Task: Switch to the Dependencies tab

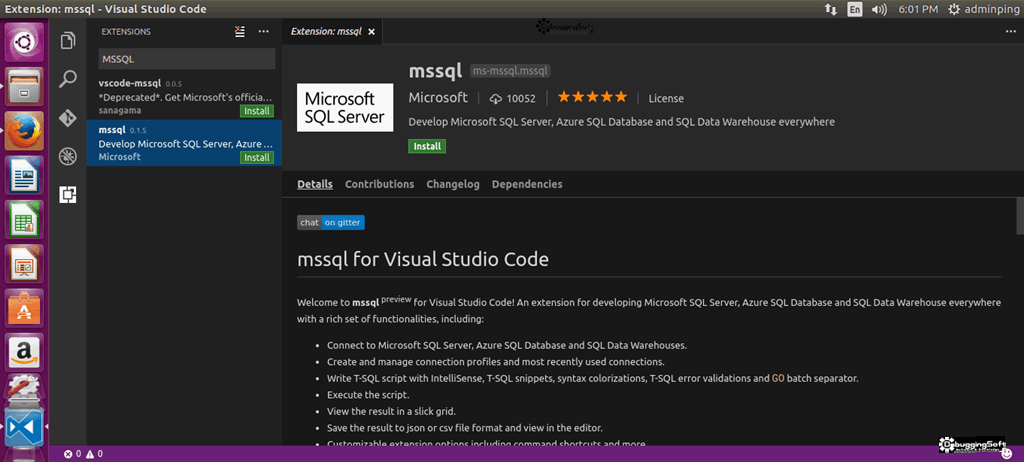Action: [x=527, y=184]
